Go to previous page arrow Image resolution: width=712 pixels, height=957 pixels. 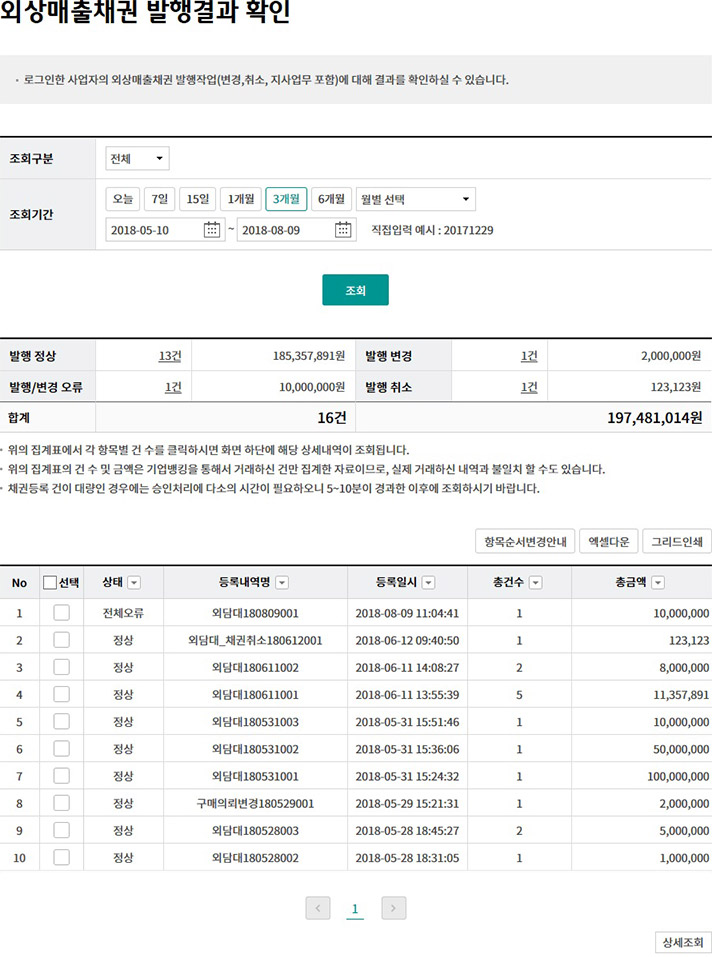[x=317, y=908]
